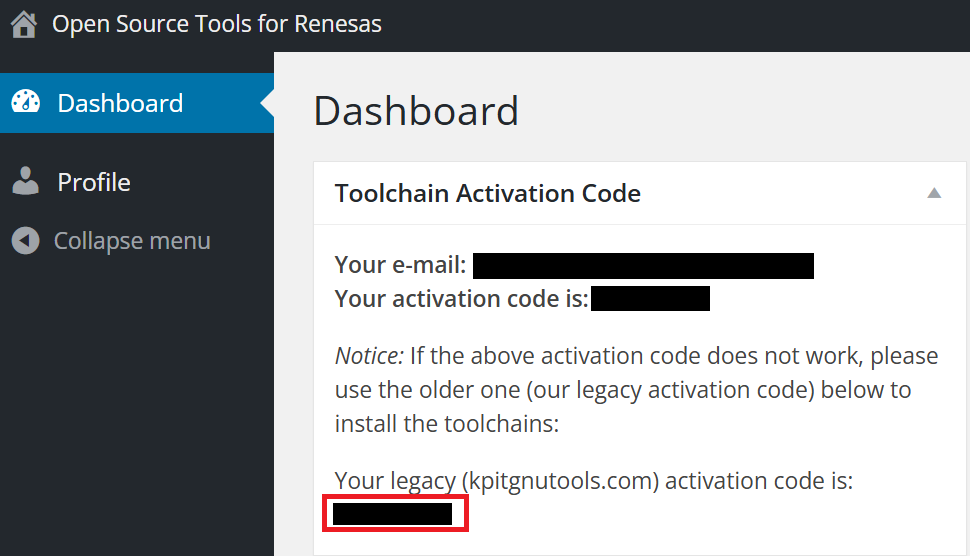Visit Open Source Tools for Renesas site link
Image resolution: width=970 pixels, height=556 pixels.
217,24
